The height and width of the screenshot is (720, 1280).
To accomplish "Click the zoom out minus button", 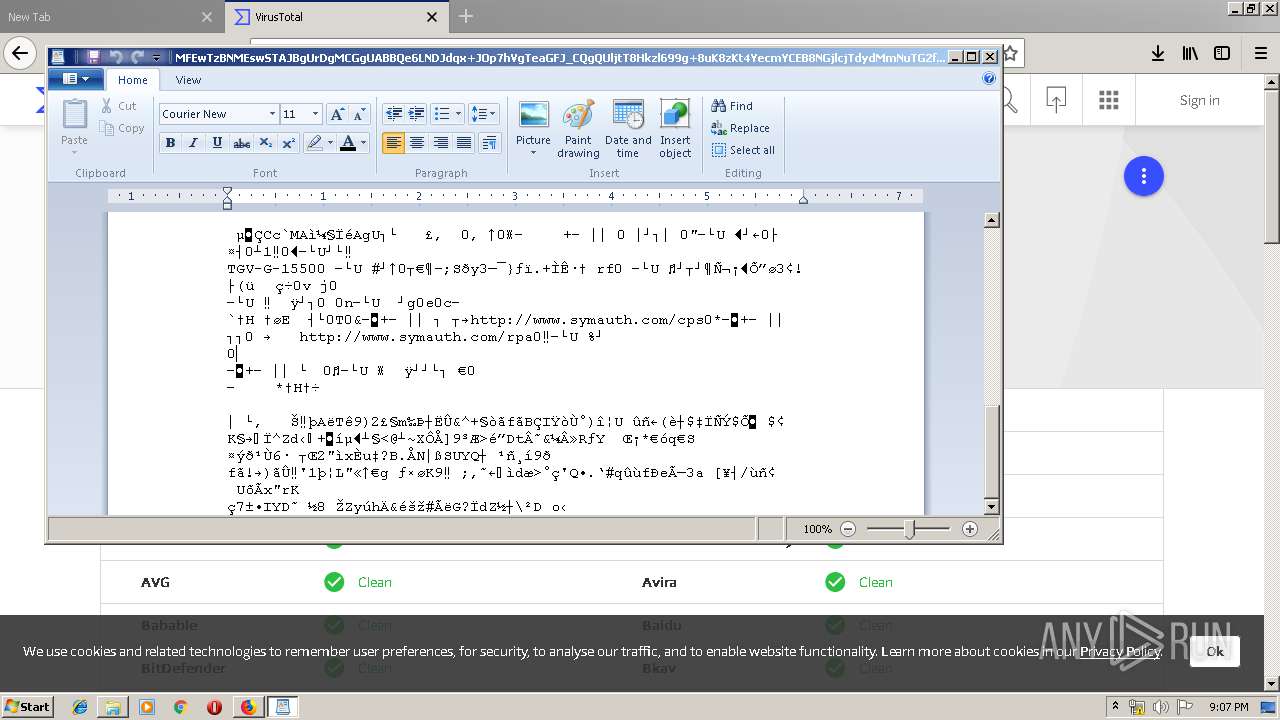I will (x=848, y=529).
